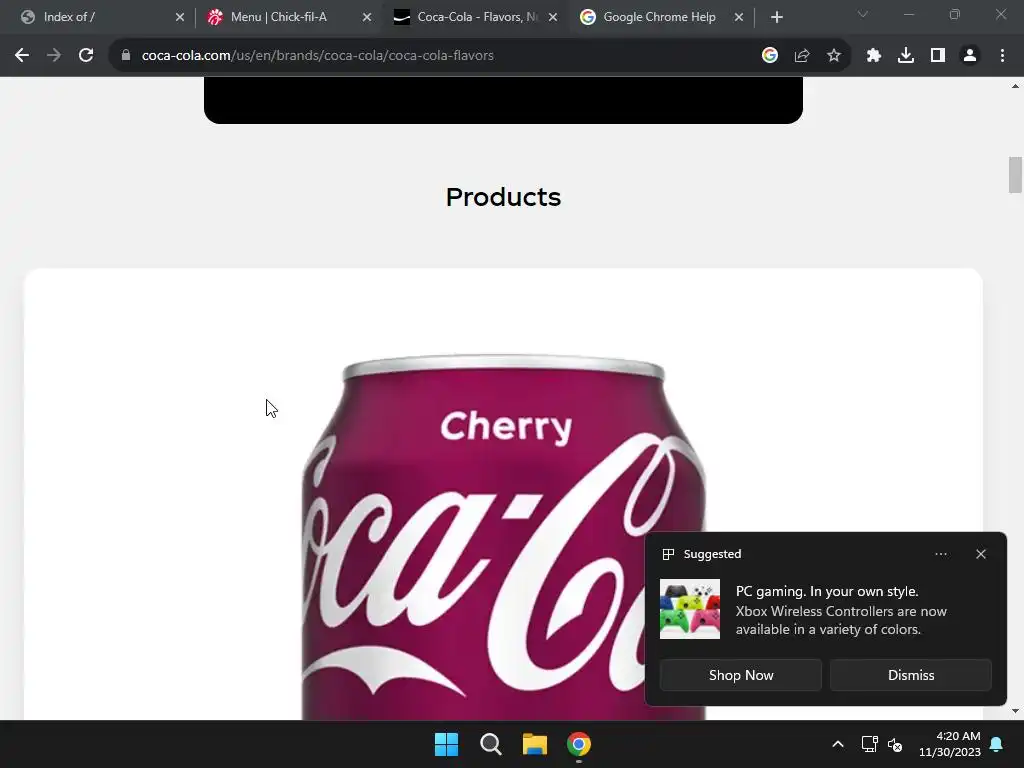Close the Suggested notification with X

pyautogui.click(x=980, y=554)
